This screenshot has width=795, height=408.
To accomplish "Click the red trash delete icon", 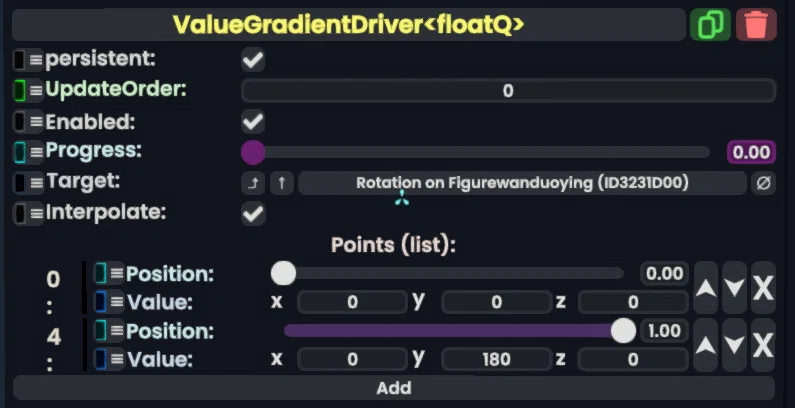I will (756, 24).
